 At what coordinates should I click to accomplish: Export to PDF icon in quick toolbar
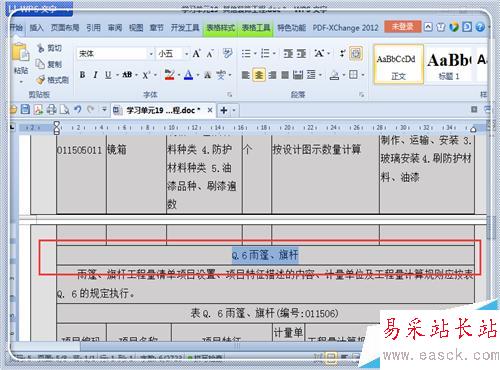38,109
